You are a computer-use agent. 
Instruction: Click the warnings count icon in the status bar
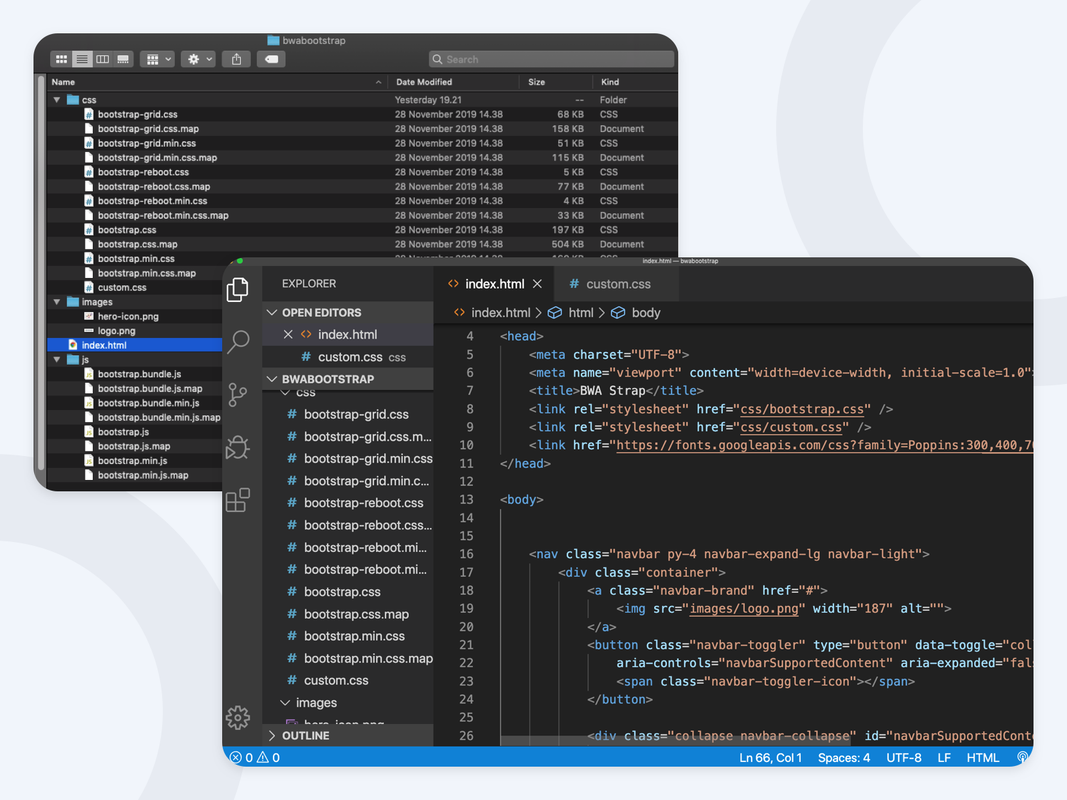click(x=263, y=757)
